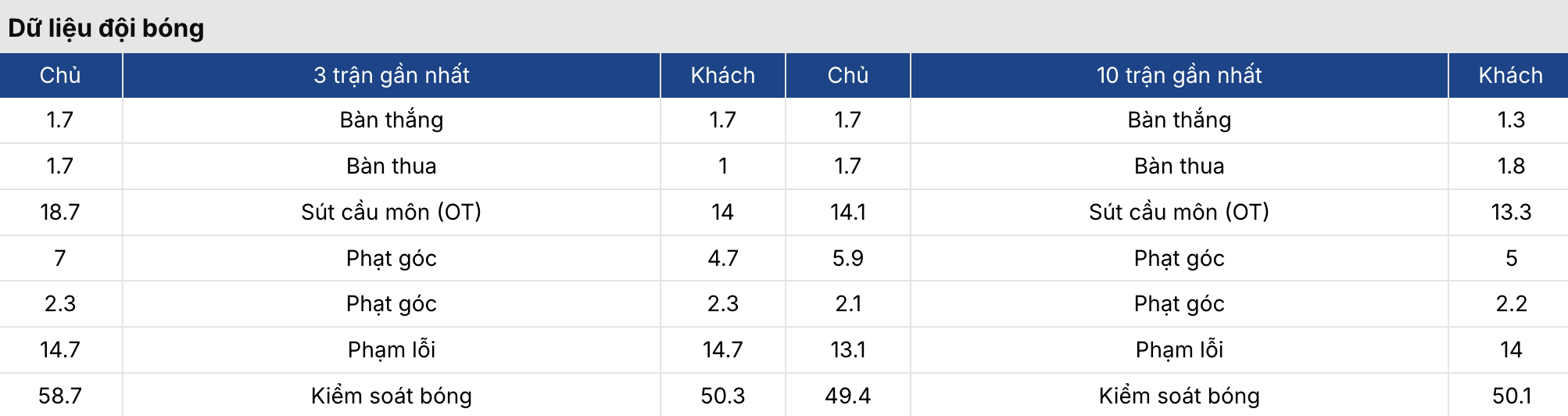Select the 50.3 ball possession value
Image resolution: width=1568 pixels, height=416 pixels.
click(722, 396)
